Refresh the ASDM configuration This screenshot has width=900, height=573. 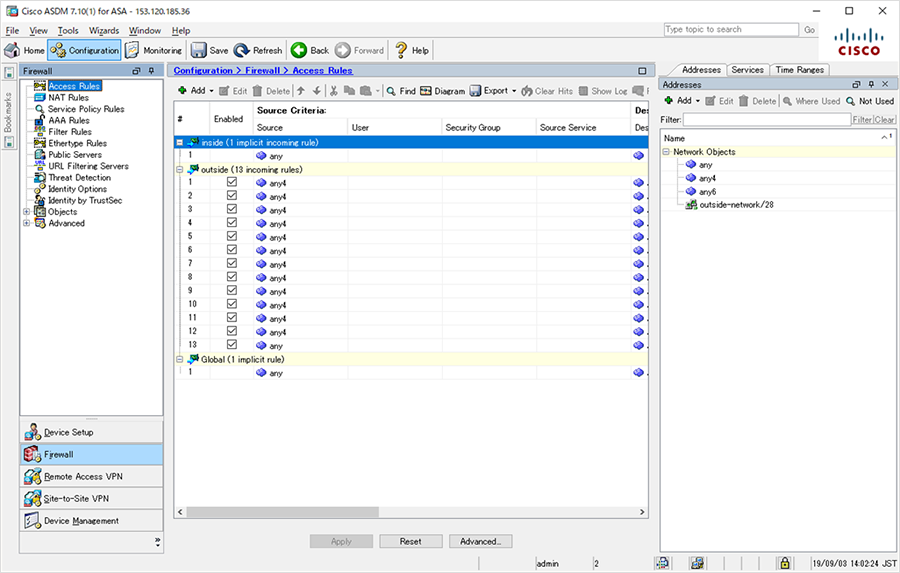[258, 50]
